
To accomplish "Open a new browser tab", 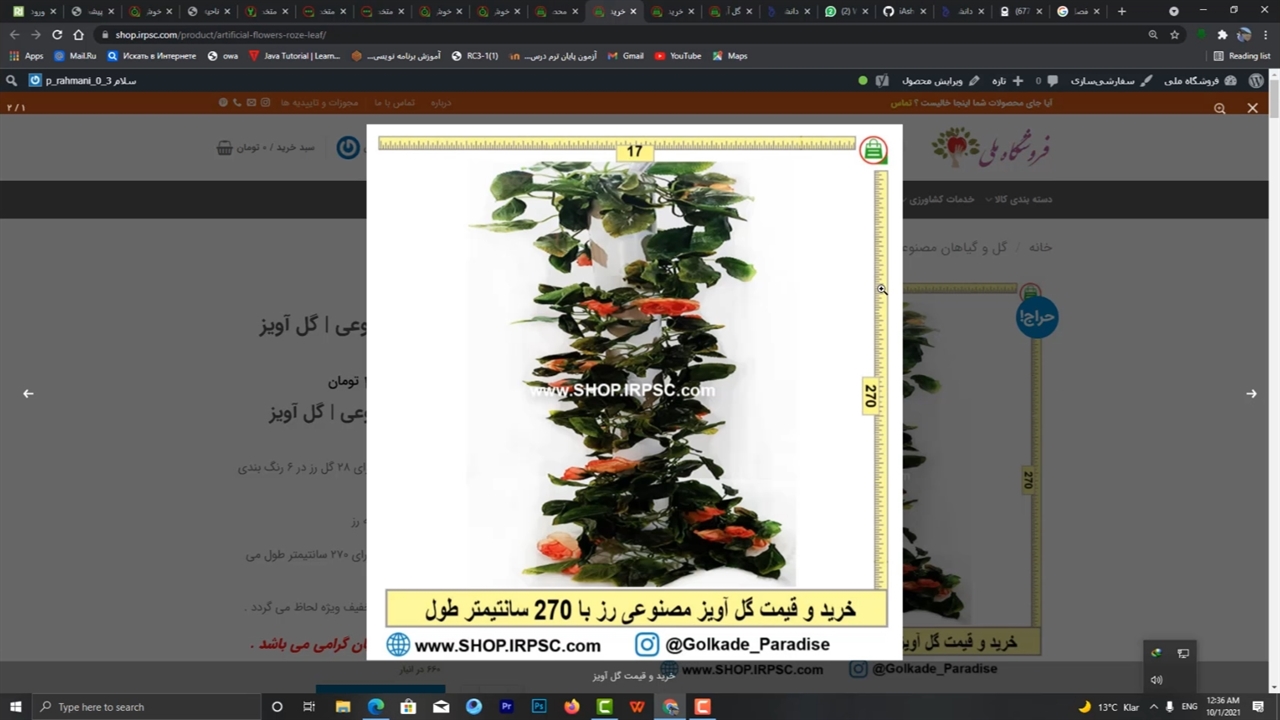I will point(1121,11).
